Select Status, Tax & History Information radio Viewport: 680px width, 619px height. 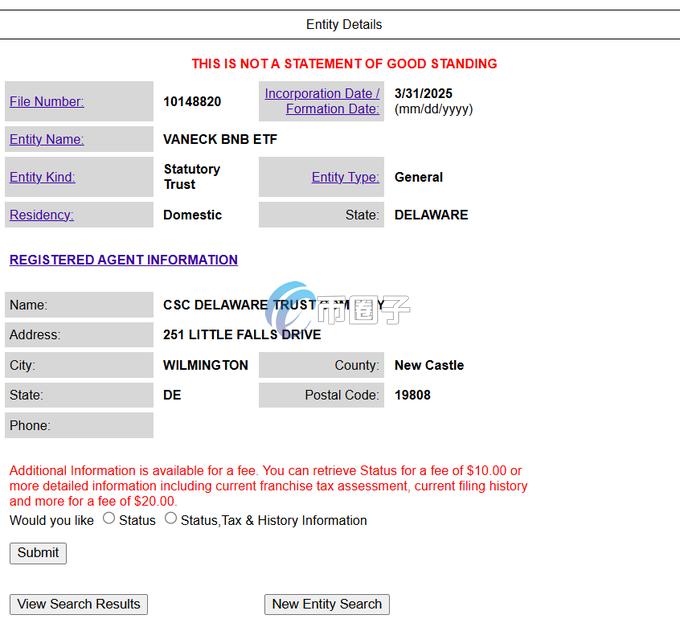tap(171, 518)
